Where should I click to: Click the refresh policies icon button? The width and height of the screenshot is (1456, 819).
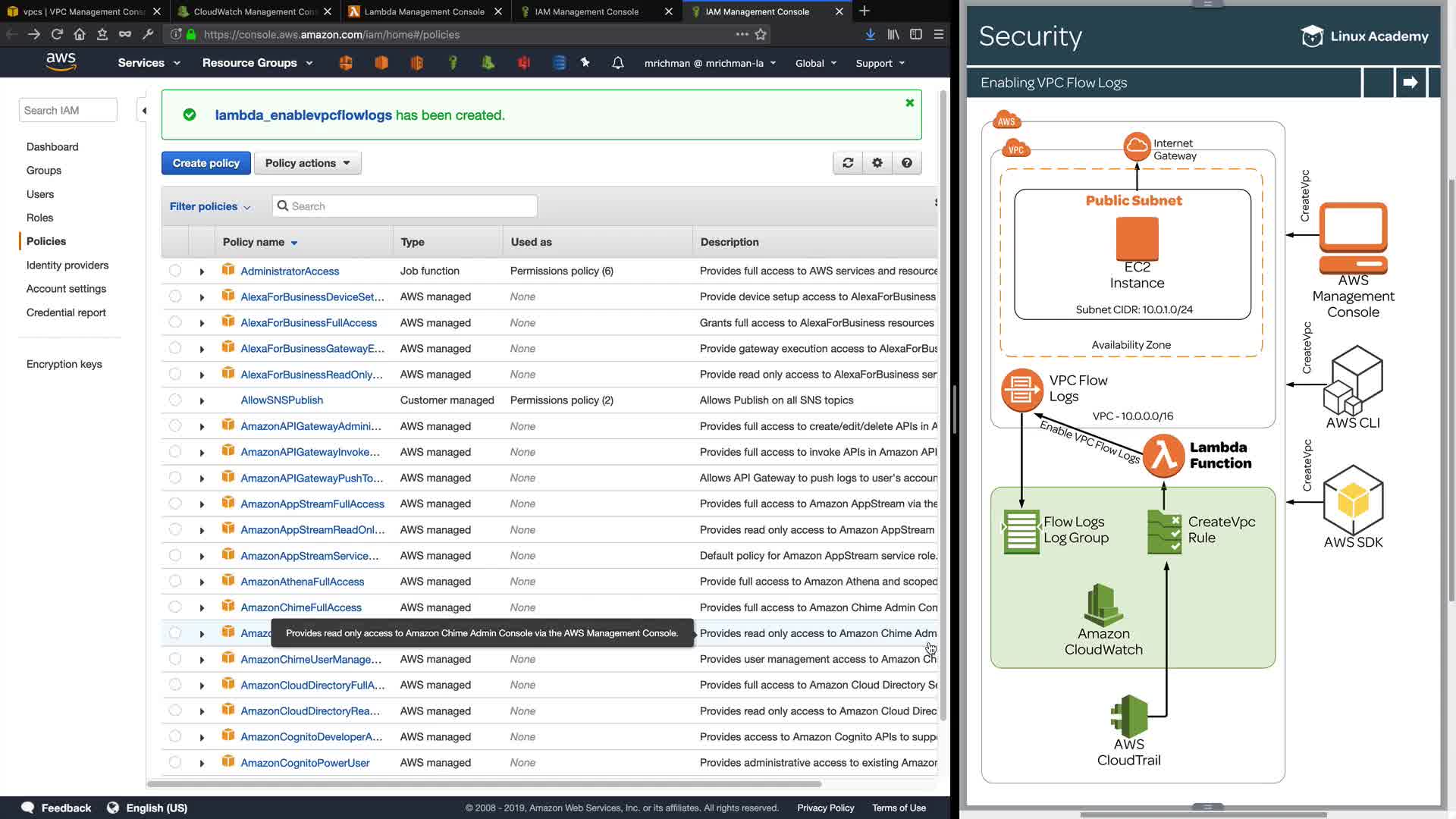click(x=848, y=163)
